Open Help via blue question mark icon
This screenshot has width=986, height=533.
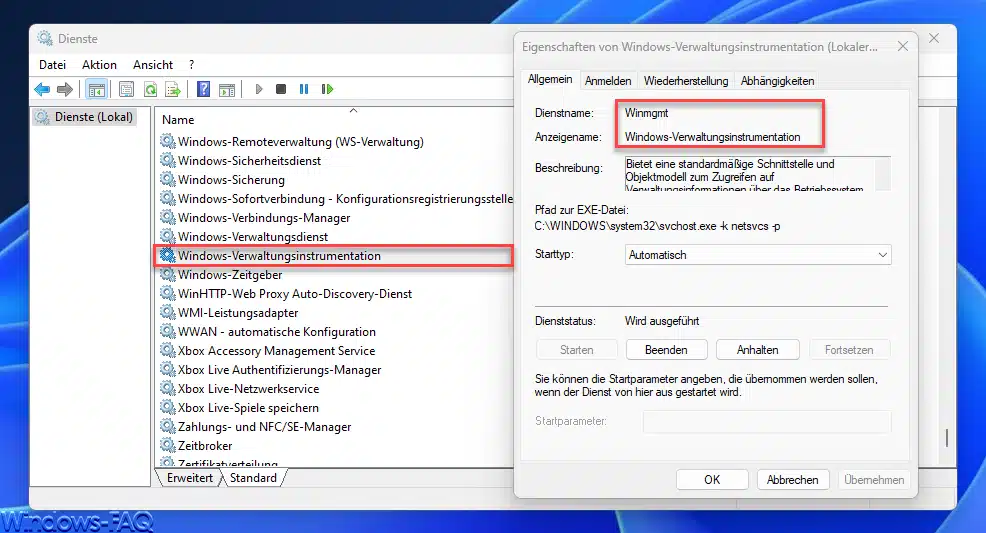click(203, 89)
